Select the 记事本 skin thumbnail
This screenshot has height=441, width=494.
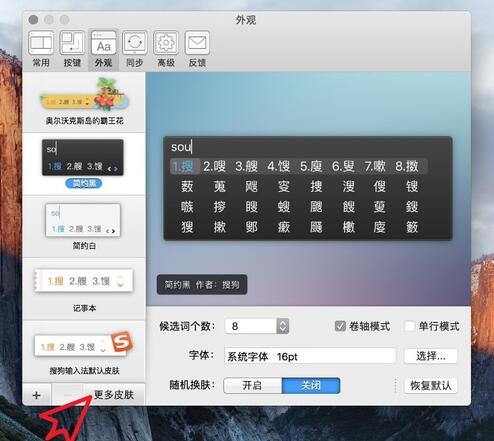84,281
